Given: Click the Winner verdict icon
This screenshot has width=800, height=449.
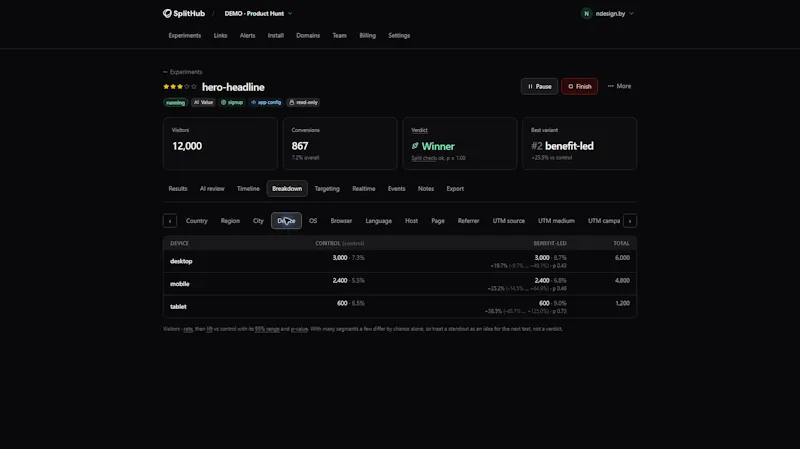Looking at the screenshot, I should 415,146.
